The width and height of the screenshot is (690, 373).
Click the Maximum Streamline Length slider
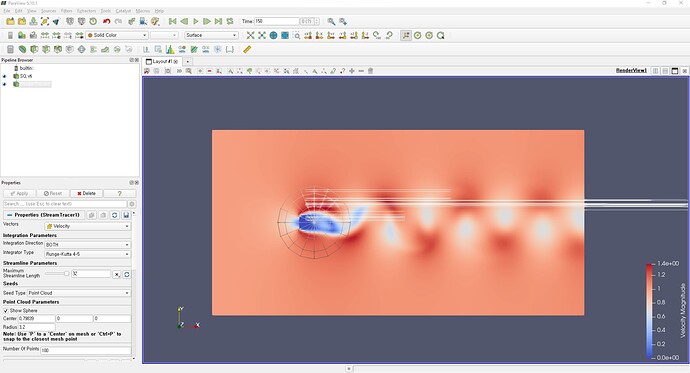pyautogui.click(x=57, y=274)
